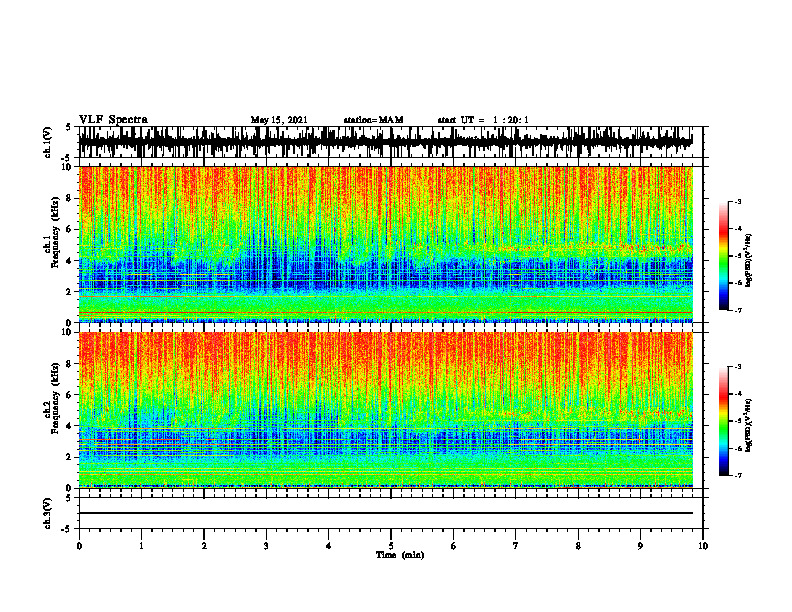The height and width of the screenshot is (612, 792).
Task: Click the "8" tick on the time axis
Action: (578, 546)
